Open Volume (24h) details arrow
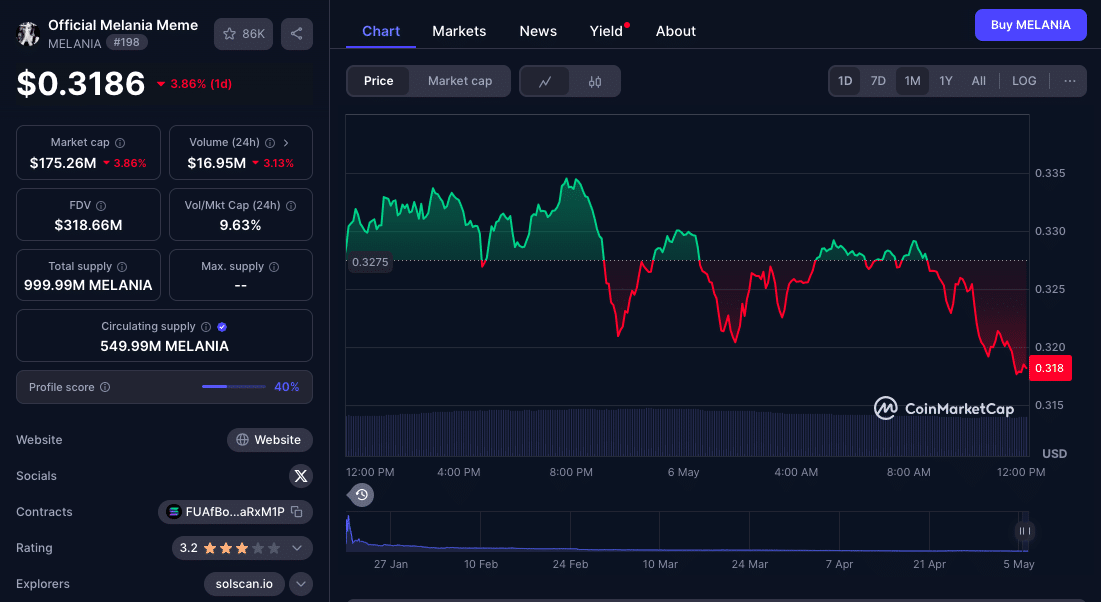This screenshot has width=1101, height=602. pyautogui.click(x=286, y=143)
